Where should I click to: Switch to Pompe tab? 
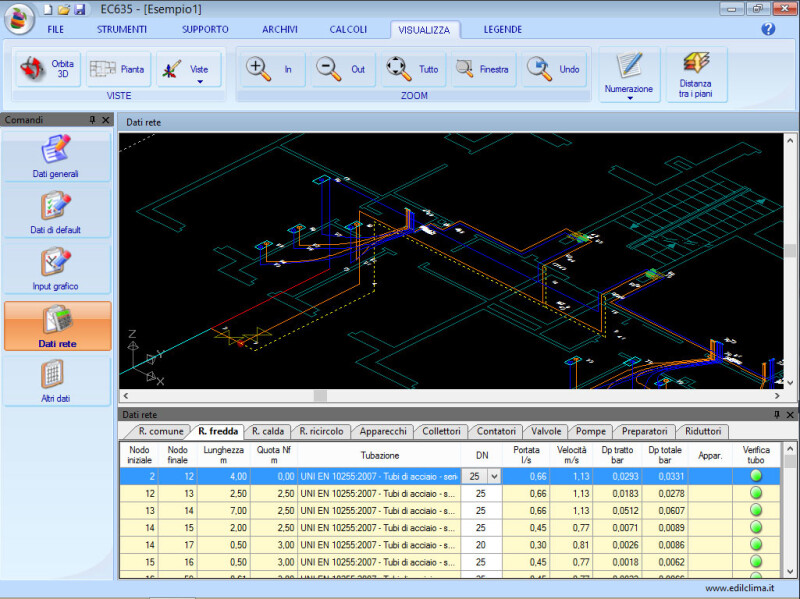tap(591, 432)
